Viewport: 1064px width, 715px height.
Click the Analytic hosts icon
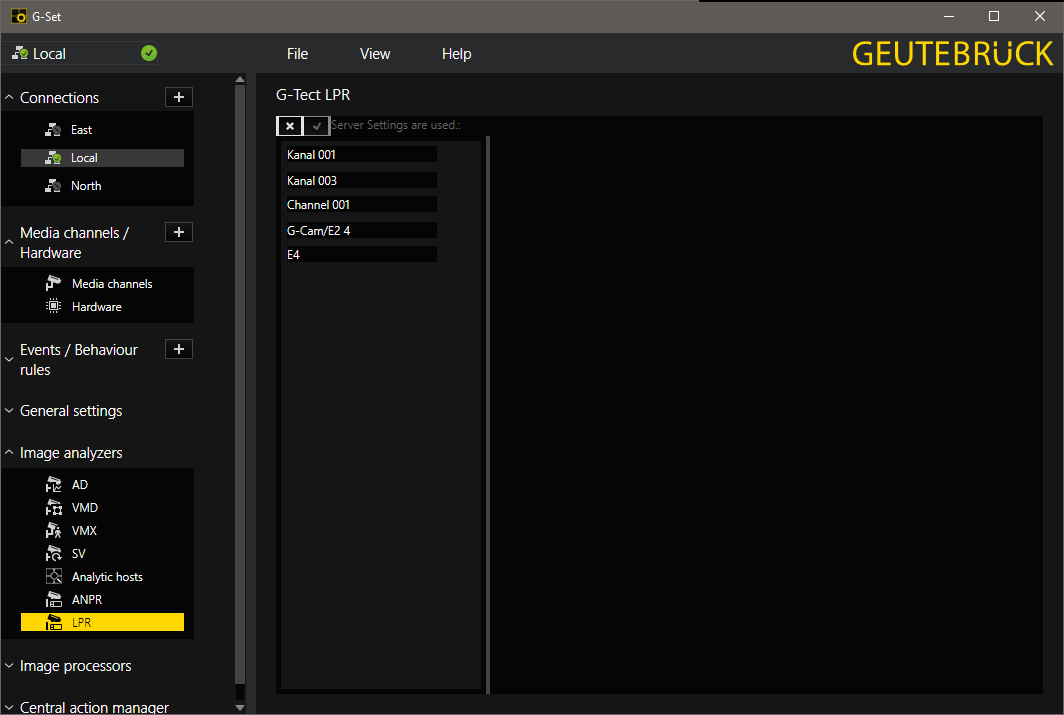54,577
